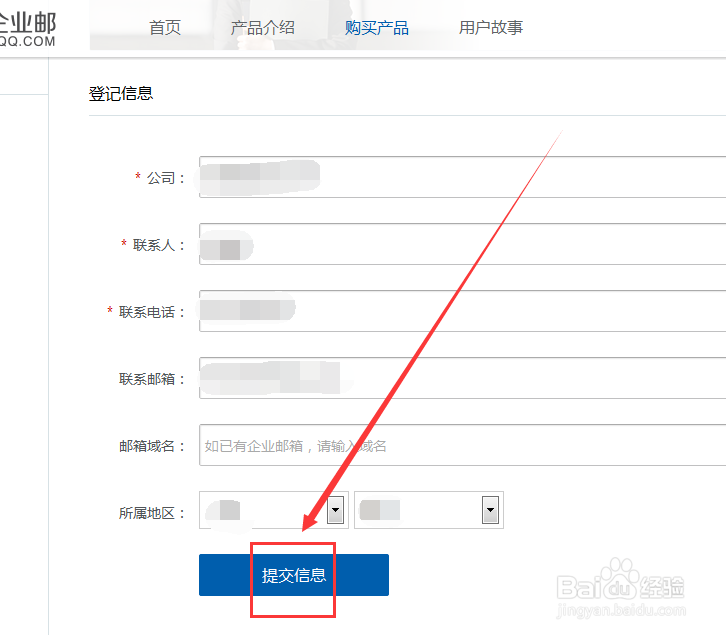Open the 首页 navigation tab

[165, 28]
